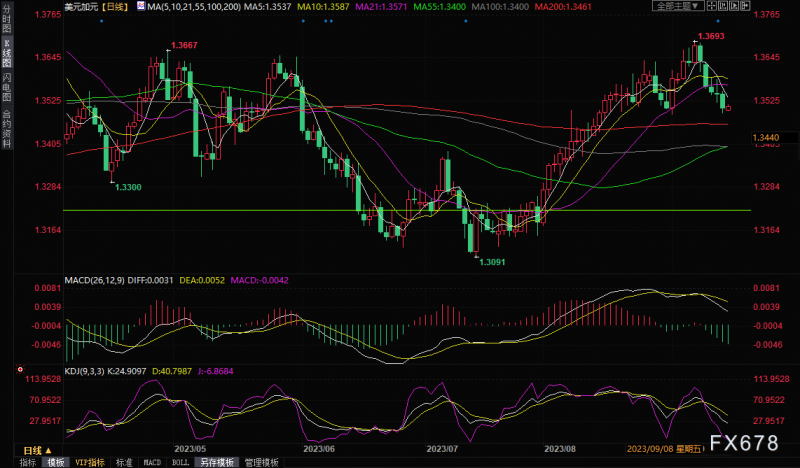This screenshot has height=468, width=800.
Task: Click the KDJ(9,3,3) indicator label
Action: 84,371
